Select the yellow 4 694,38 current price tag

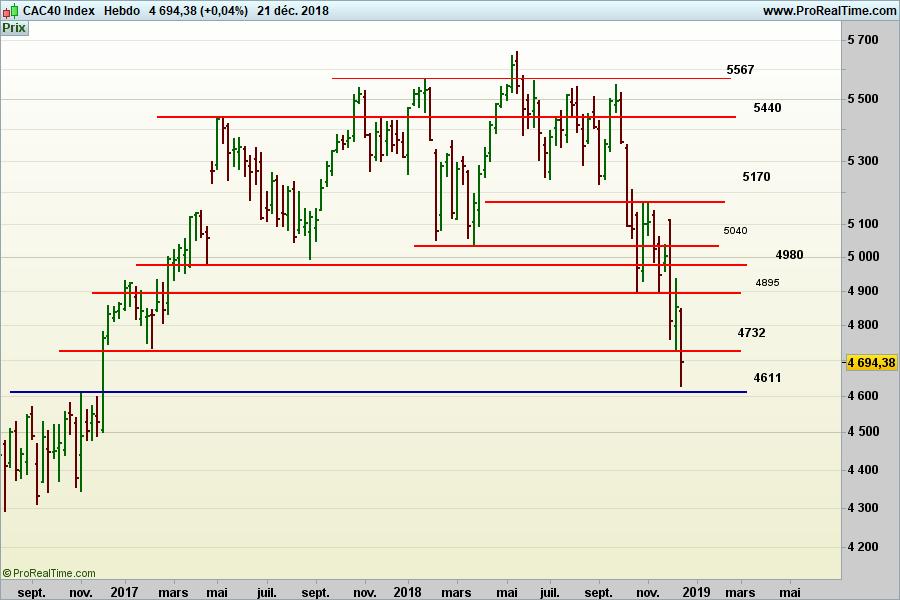[871, 363]
